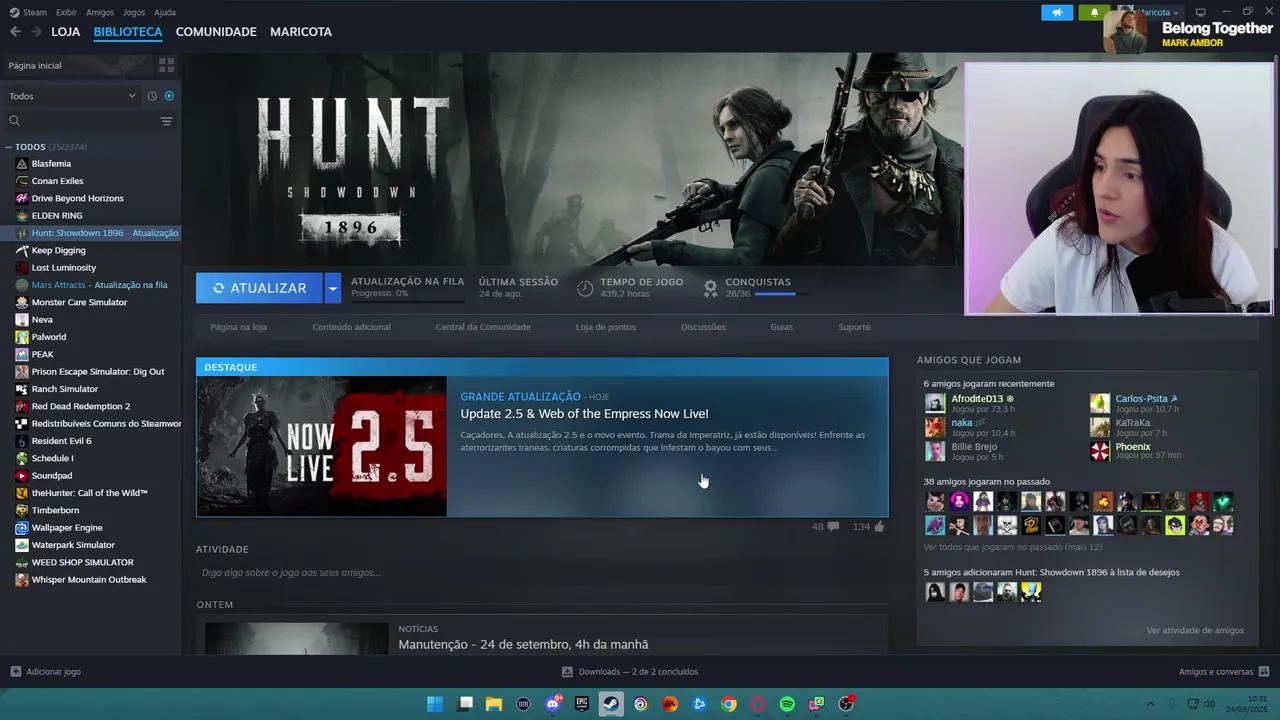Viewport: 1280px width, 720px height.
Task: Sort library by recent activity clock icon
Action: 152,96
